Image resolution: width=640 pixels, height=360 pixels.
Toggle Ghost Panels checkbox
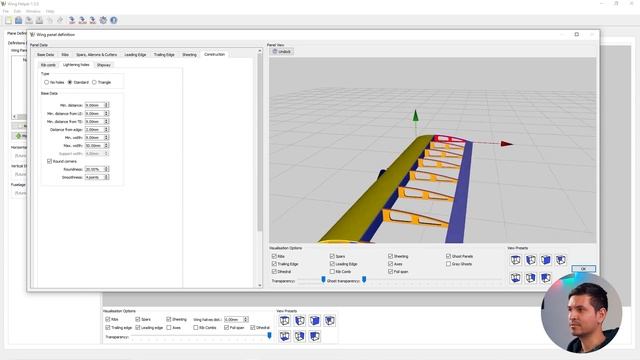[449, 256]
